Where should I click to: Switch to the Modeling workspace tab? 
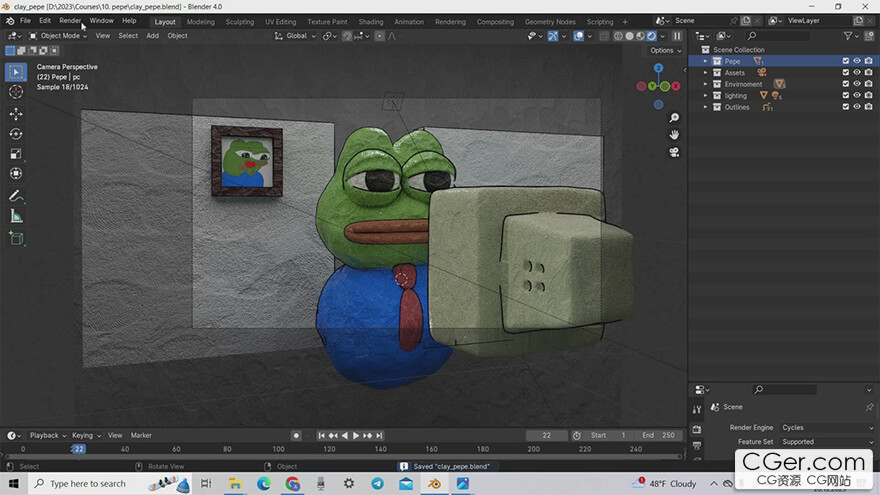click(200, 22)
